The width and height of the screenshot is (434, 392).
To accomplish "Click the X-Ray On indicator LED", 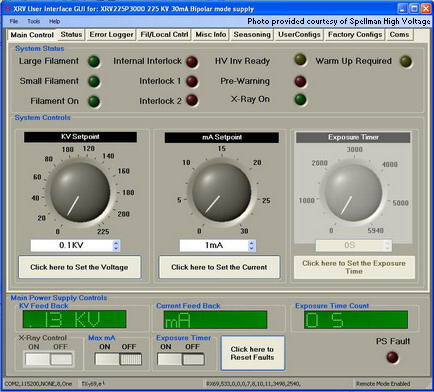I will coord(300,99).
